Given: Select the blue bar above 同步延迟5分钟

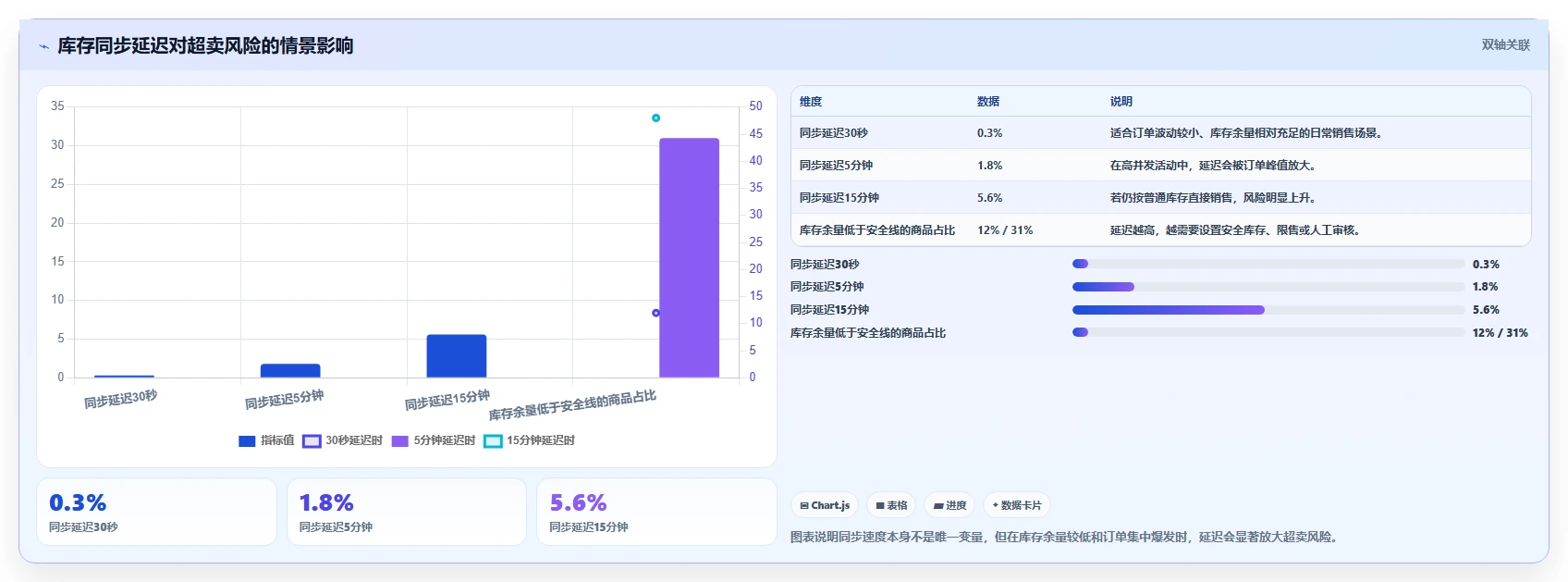Looking at the screenshot, I should point(290,370).
